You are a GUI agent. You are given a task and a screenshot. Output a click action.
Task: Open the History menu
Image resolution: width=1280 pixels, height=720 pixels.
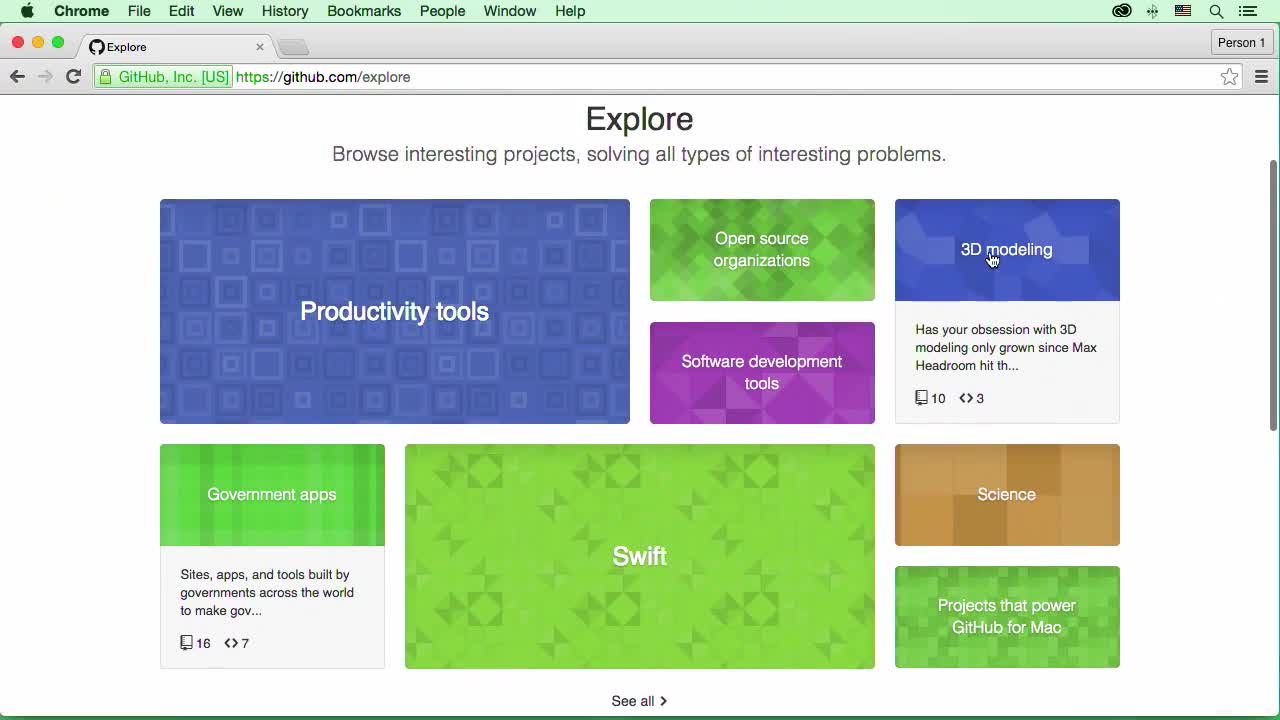click(x=285, y=11)
